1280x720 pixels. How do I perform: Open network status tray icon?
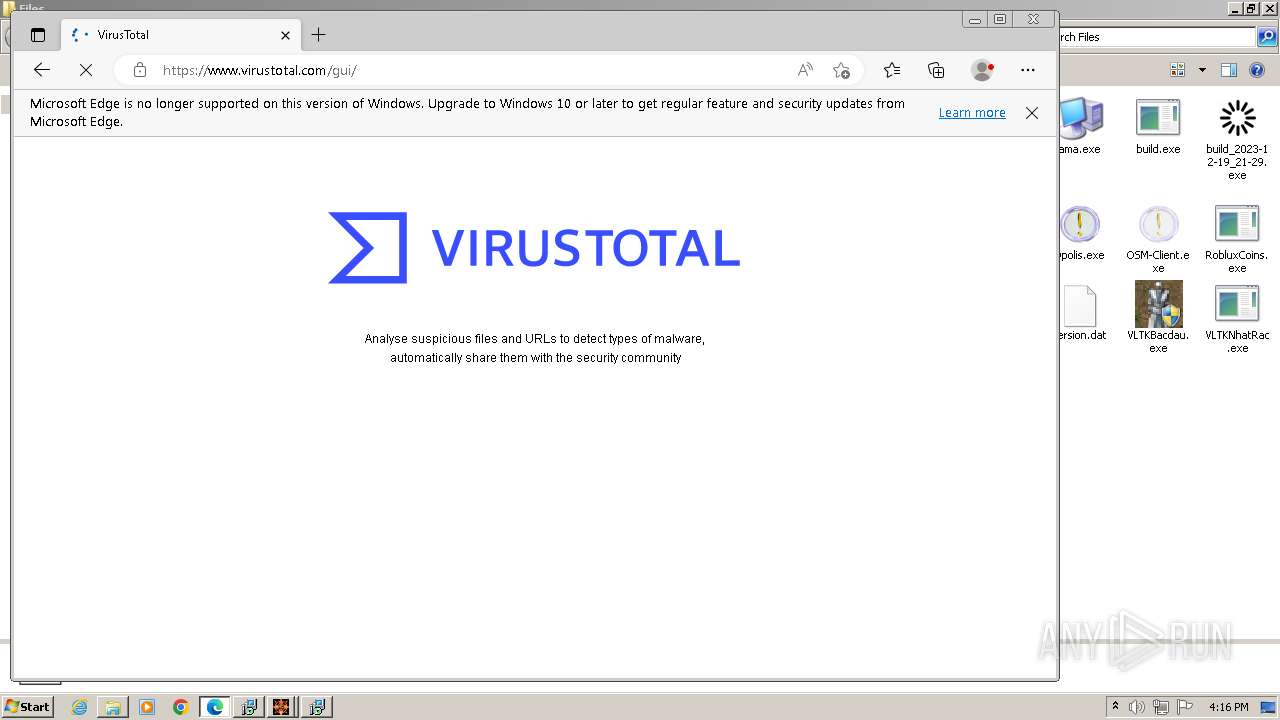[1161, 707]
